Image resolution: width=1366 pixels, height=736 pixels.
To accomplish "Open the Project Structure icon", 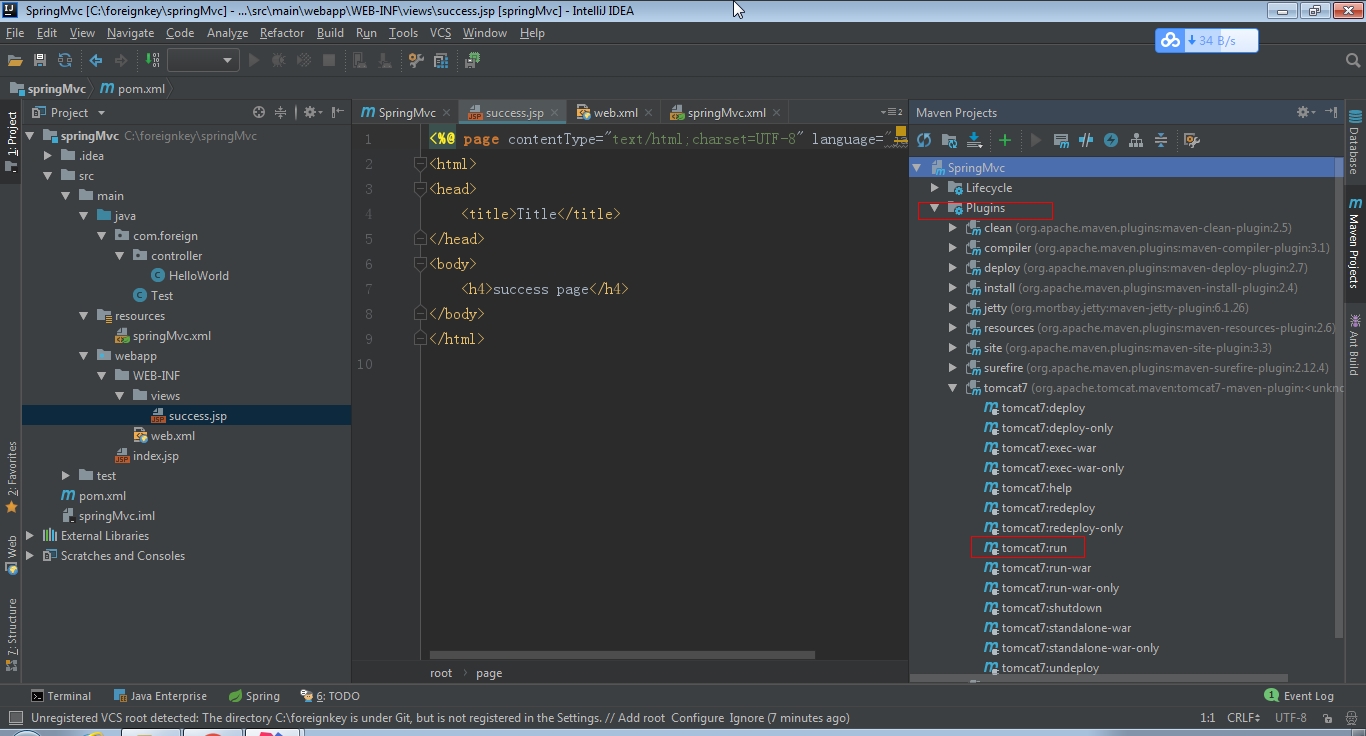I will pos(441,60).
